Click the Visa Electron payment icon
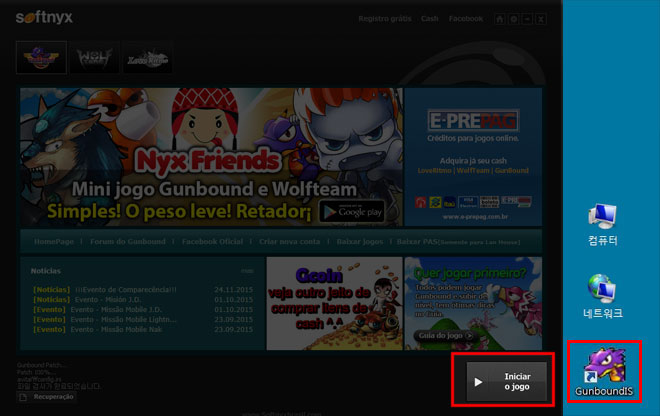 click(x=468, y=203)
